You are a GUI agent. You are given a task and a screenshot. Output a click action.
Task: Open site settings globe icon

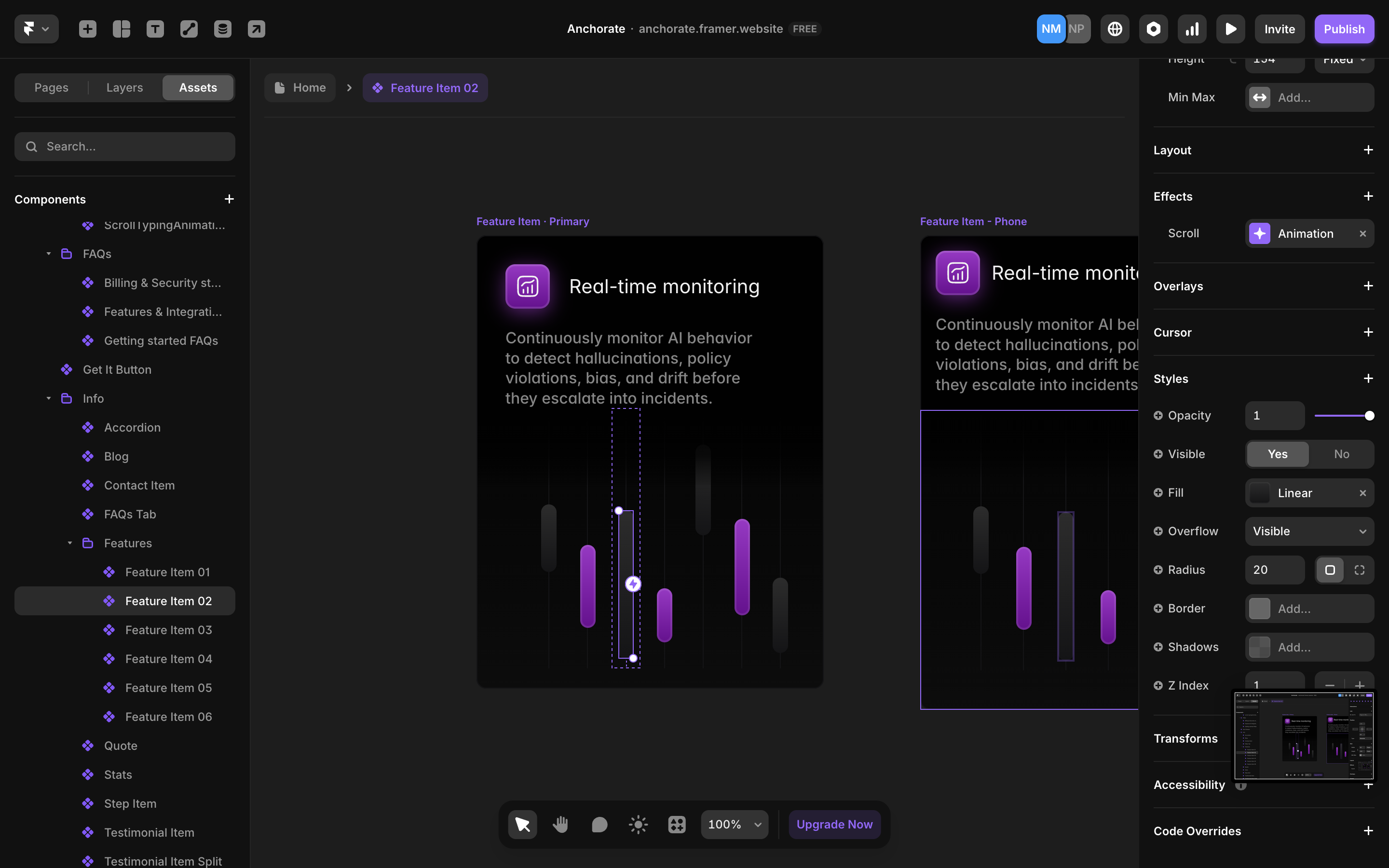[x=1115, y=29]
